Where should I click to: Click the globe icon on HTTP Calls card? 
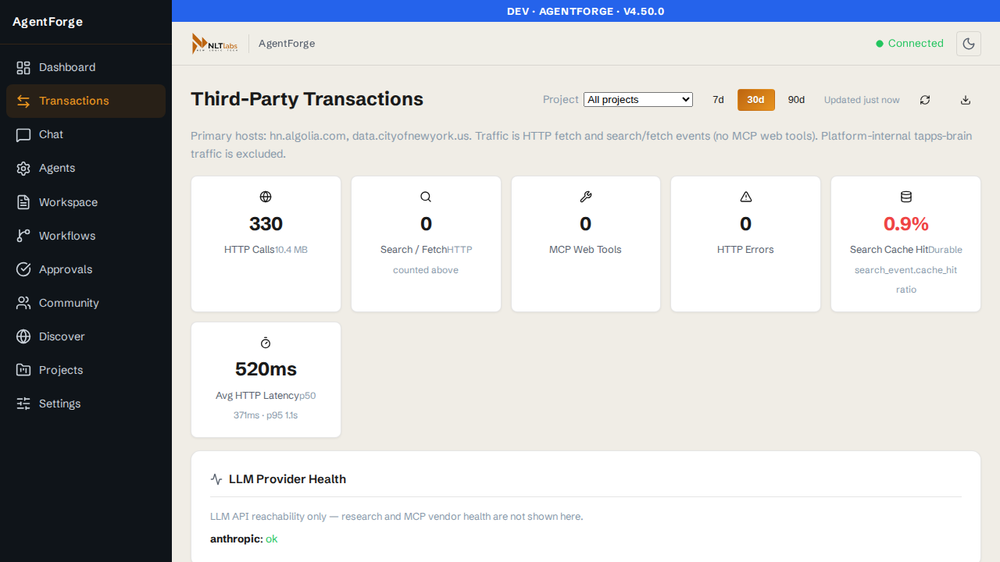[x=265, y=196]
